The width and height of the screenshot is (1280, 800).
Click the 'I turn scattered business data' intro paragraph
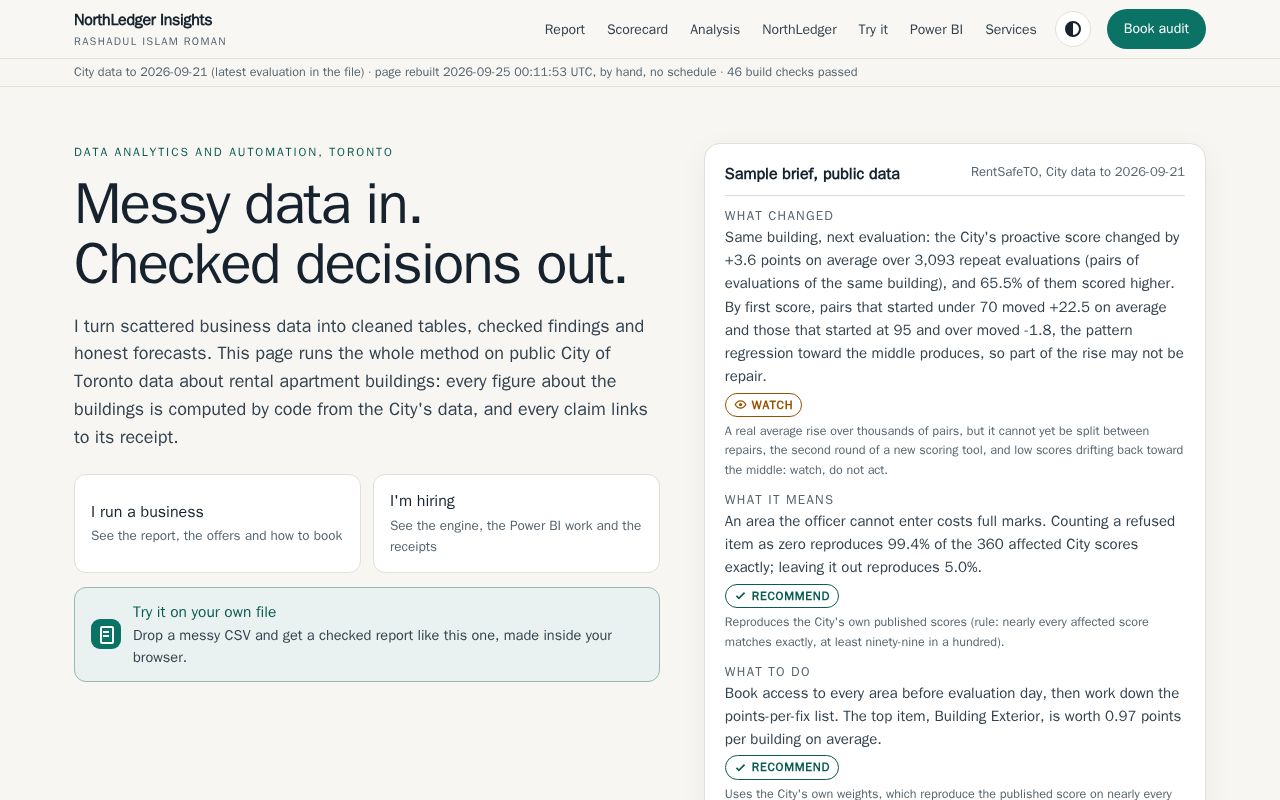[x=361, y=381]
